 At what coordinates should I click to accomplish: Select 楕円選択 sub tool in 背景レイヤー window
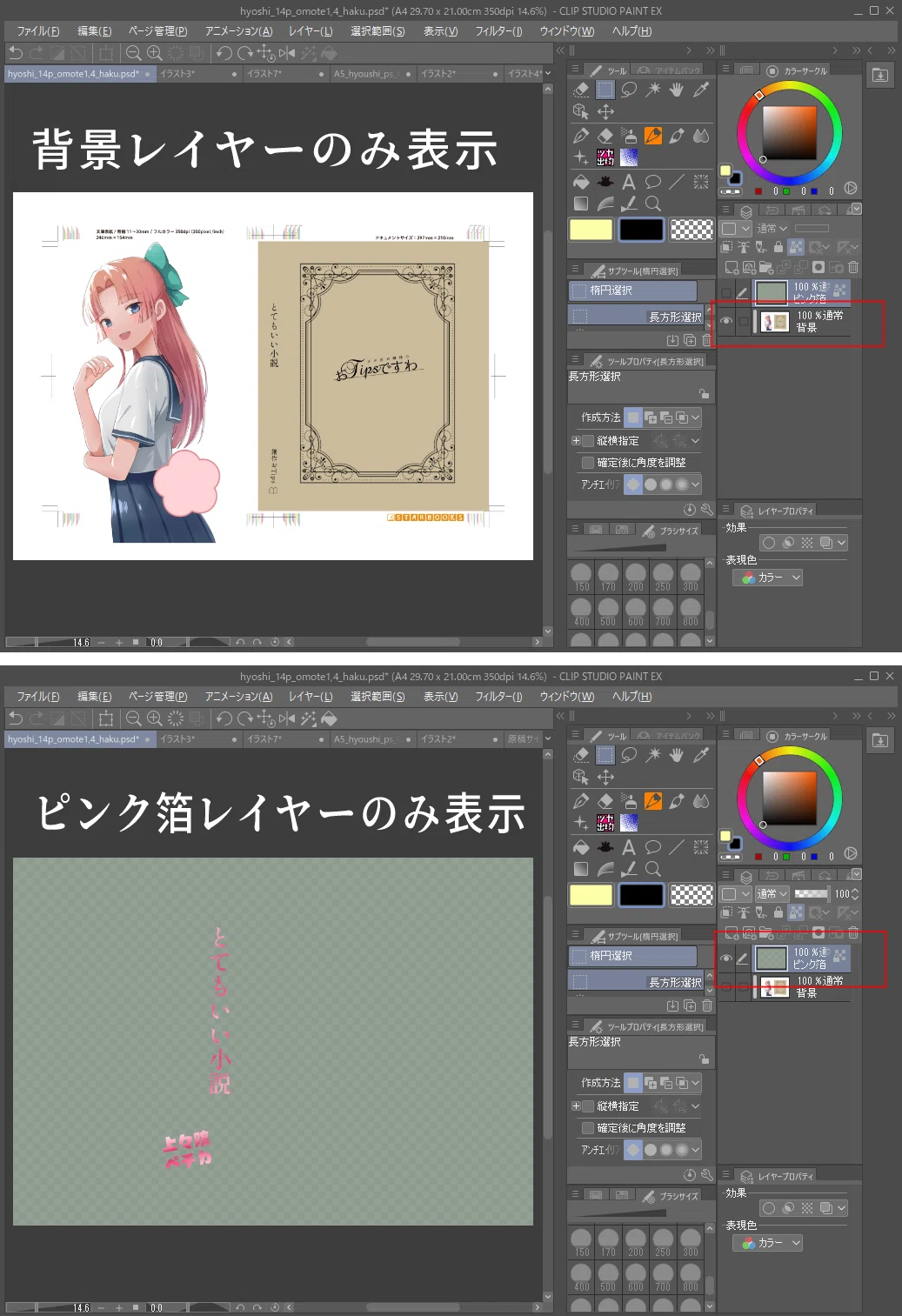pos(632,291)
